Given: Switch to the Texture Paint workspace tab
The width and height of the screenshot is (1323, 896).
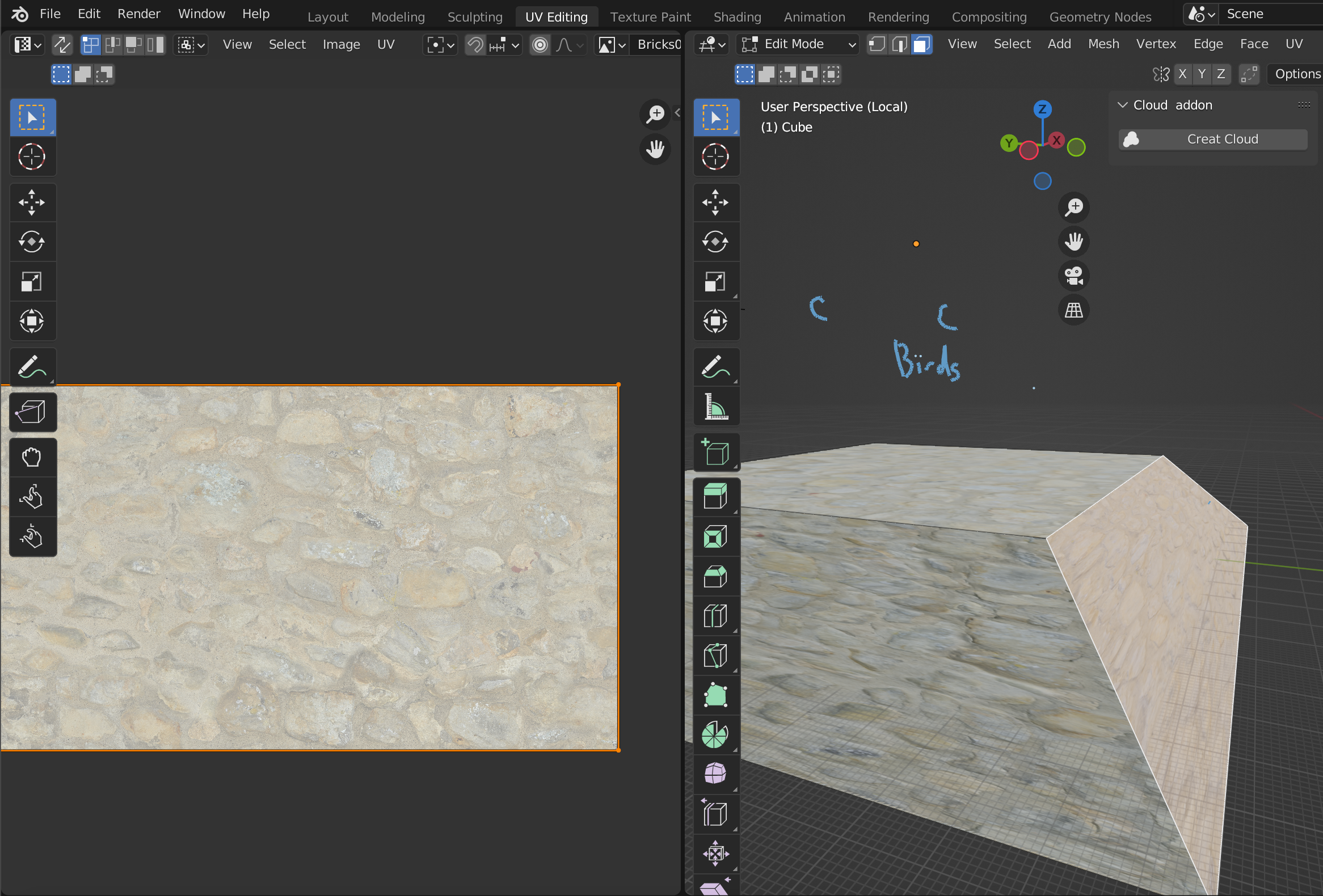Looking at the screenshot, I should [650, 17].
